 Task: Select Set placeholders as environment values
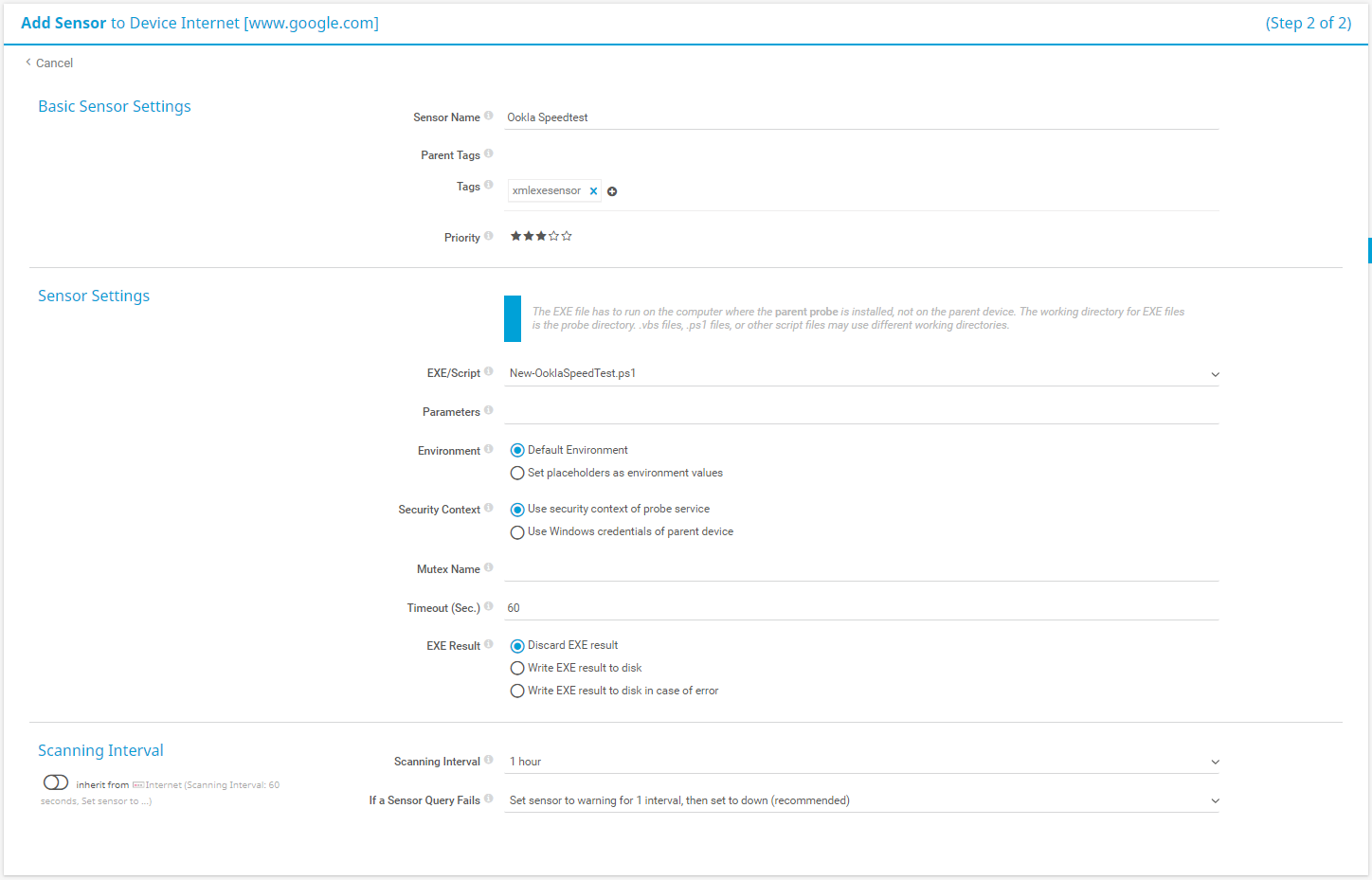pyautogui.click(x=517, y=474)
